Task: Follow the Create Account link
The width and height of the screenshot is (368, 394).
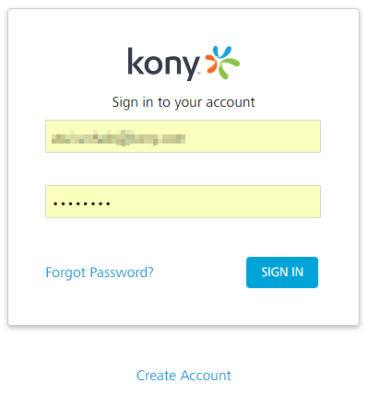Action: pyautogui.click(x=183, y=375)
